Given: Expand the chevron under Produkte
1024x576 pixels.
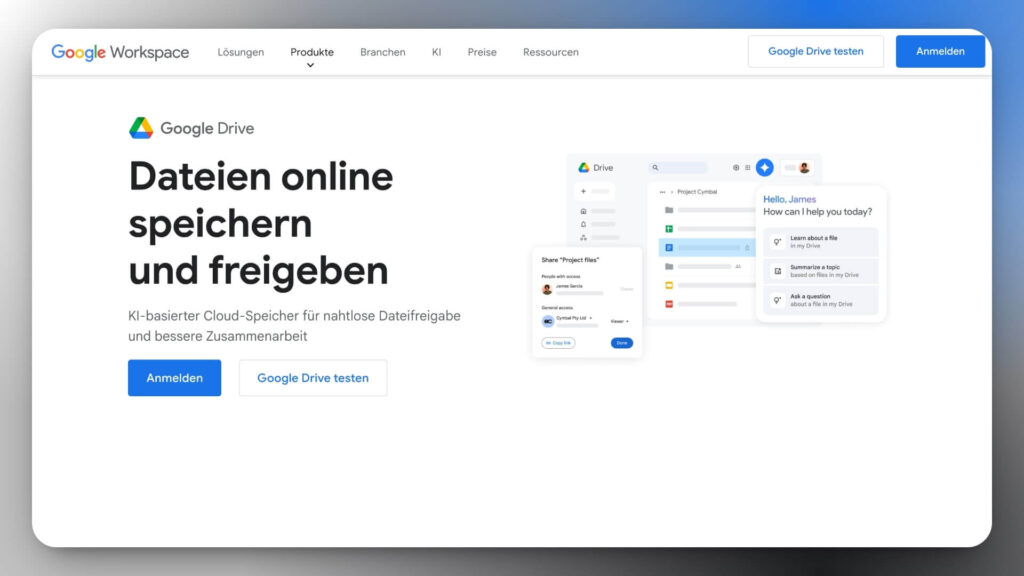Looking at the screenshot, I should (x=310, y=65).
